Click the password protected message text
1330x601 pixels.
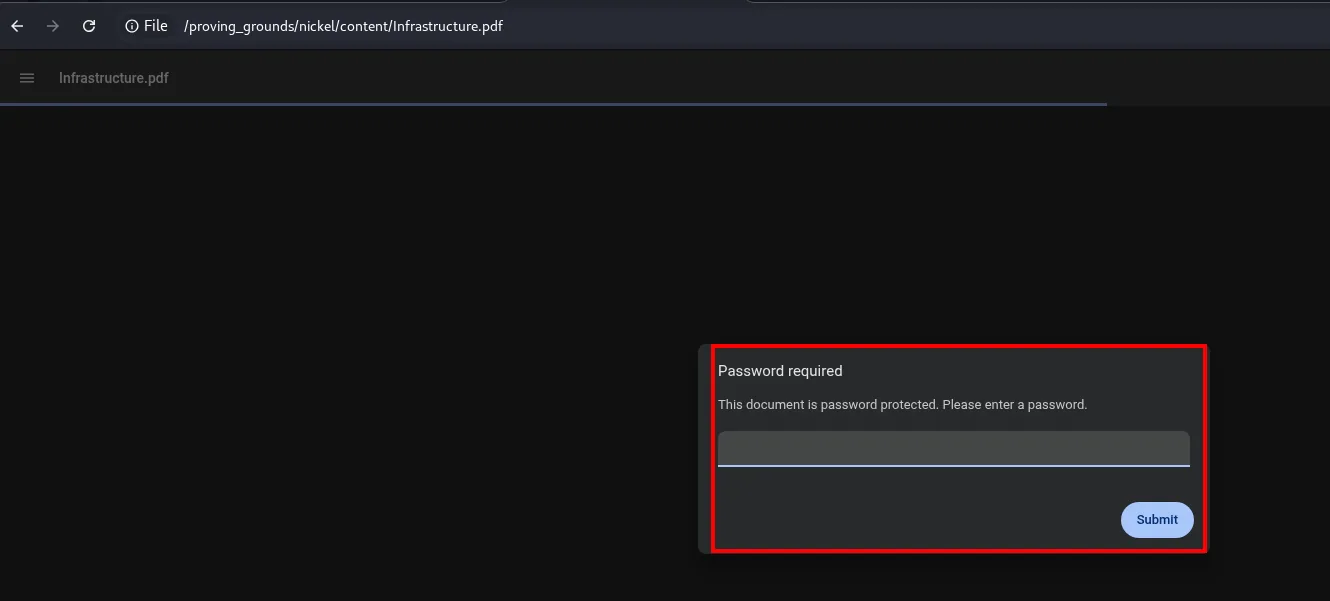(x=902, y=405)
